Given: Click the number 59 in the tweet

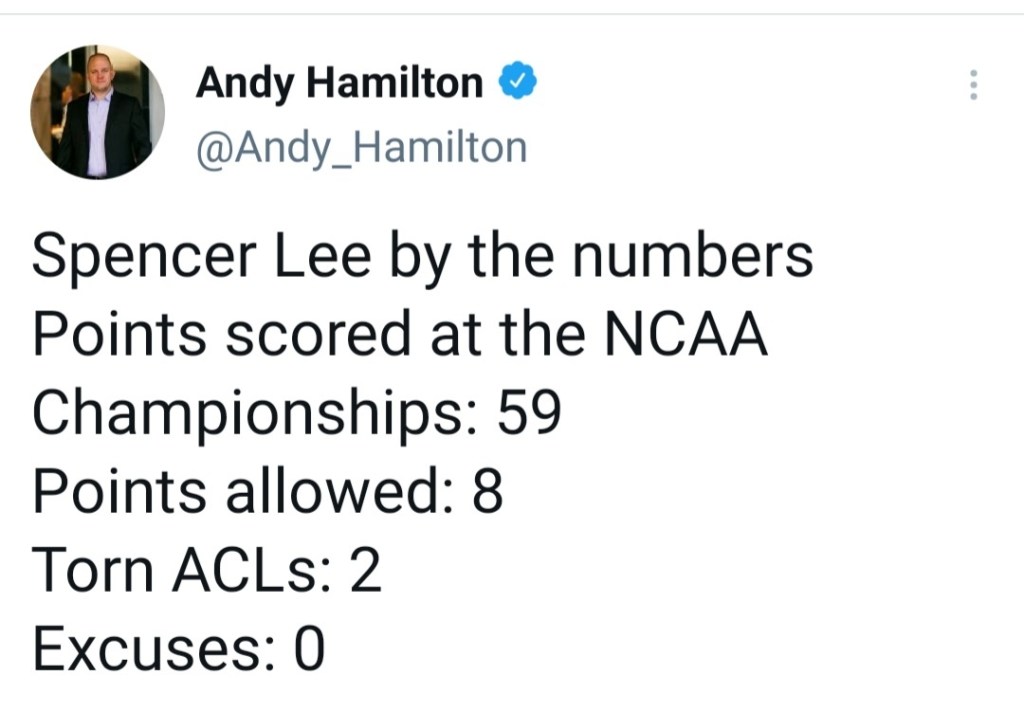Looking at the screenshot, I should pyautogui.click(x=529, y=414).
